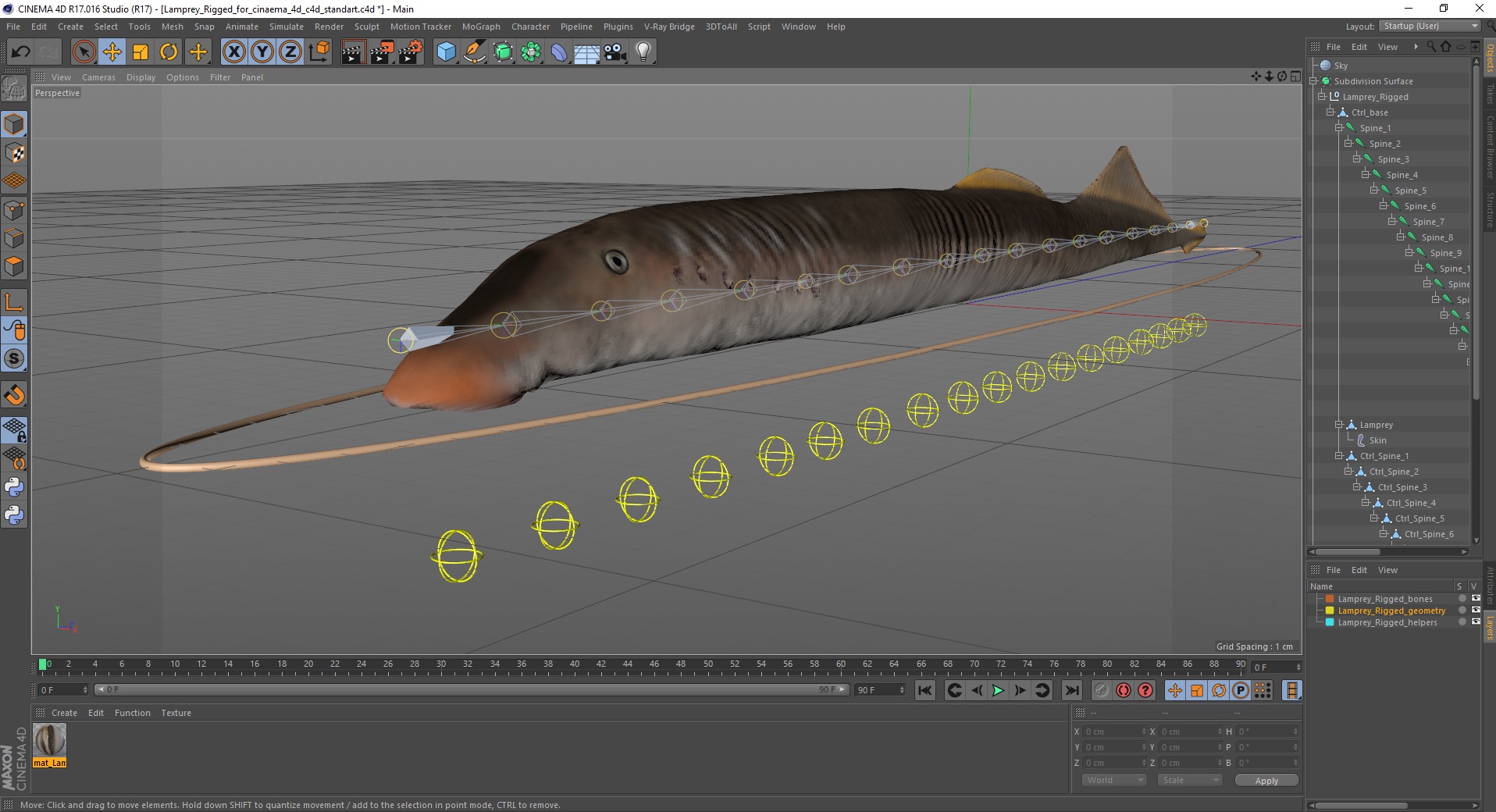1496x812 pixels.
Task: Open the MoGraph array object icon
Action: coord(531,52)
